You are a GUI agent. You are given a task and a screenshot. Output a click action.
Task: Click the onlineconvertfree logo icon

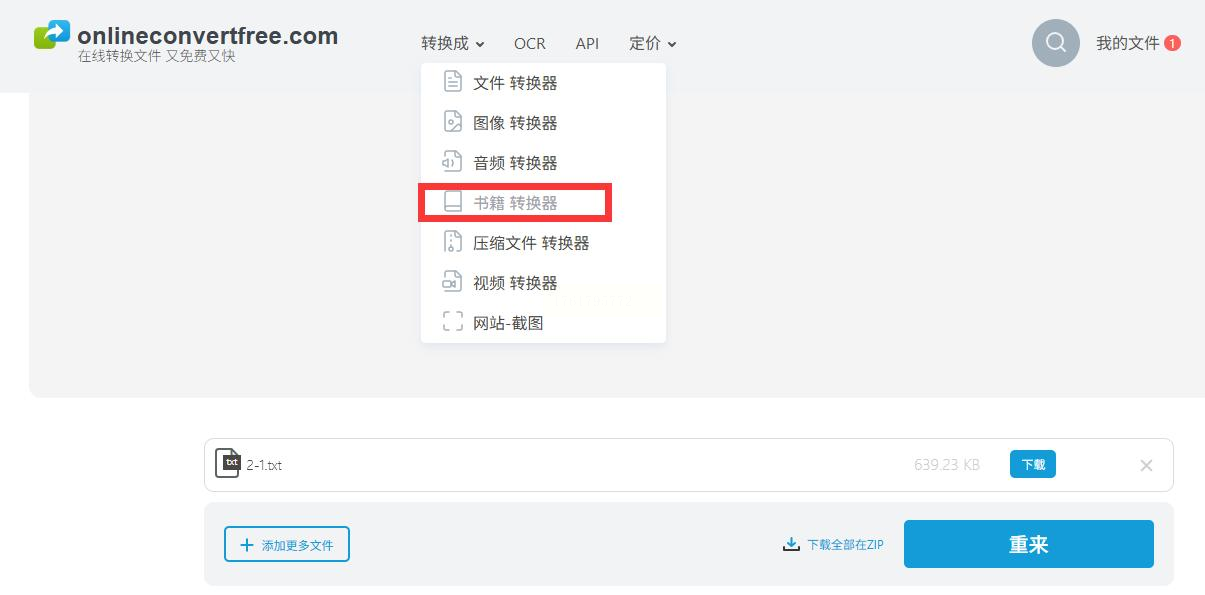(52, 35)
